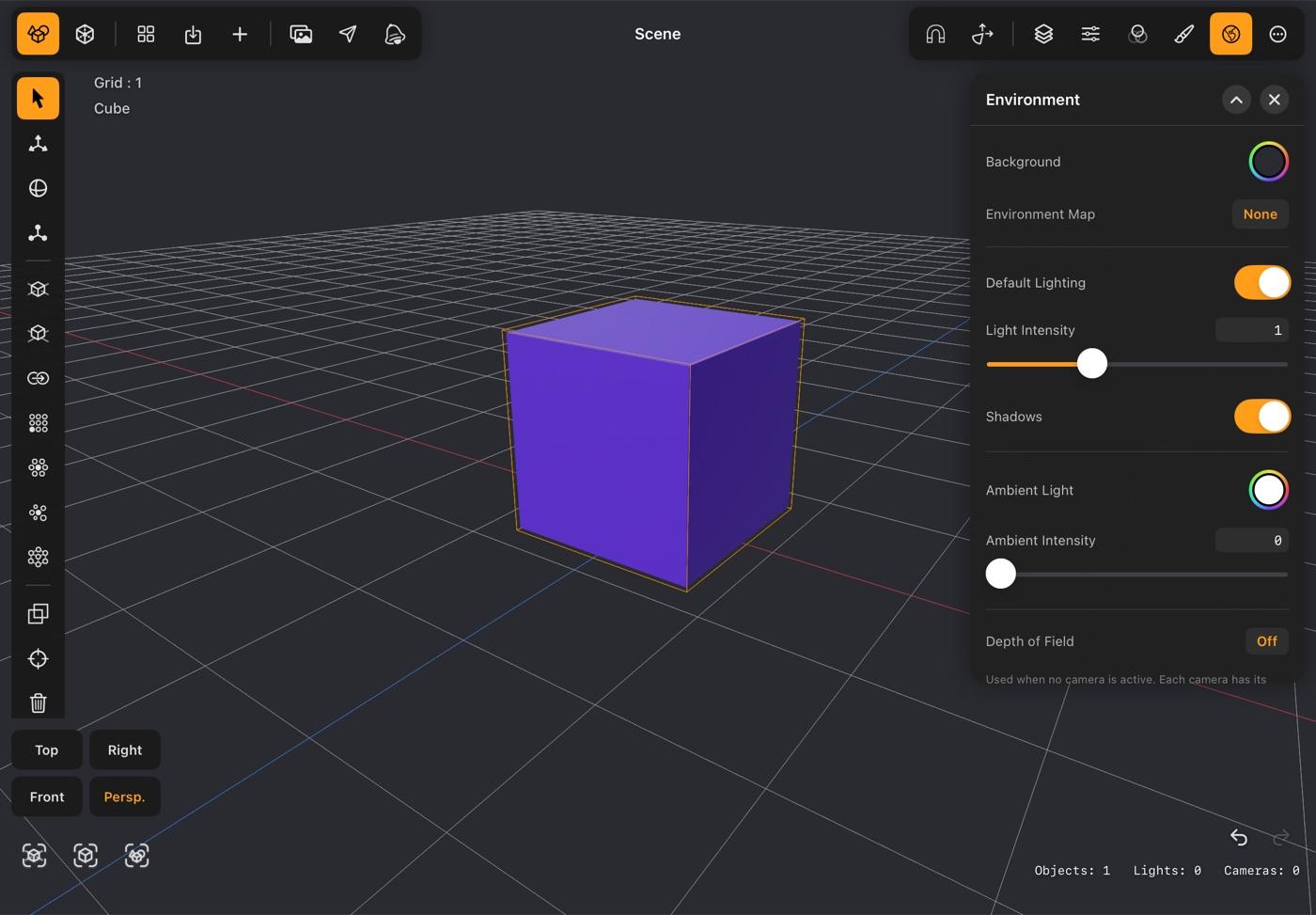This screenshot has width=1316, height=915.
Task: Click the paper plane share icon
Action: 348,34
